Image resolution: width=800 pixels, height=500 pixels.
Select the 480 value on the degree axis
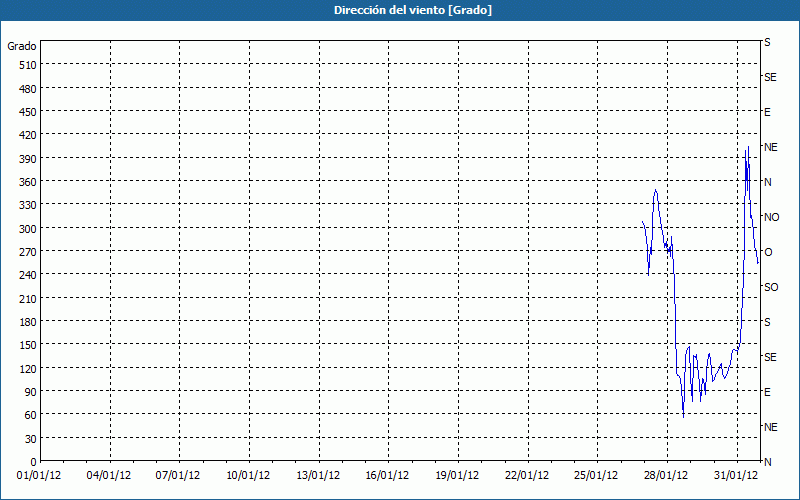click(x=29, y=89)
